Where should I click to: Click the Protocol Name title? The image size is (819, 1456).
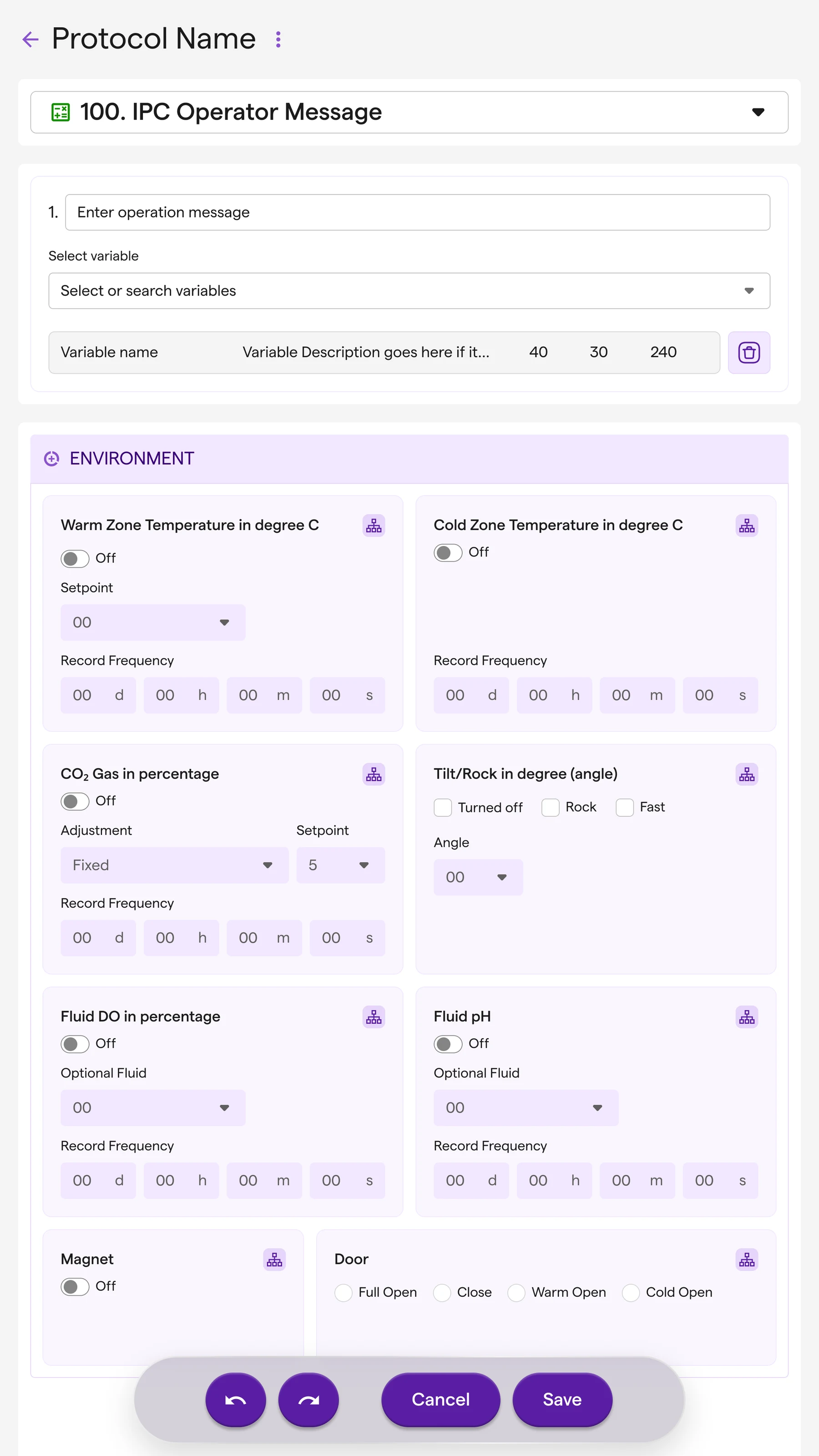[x=154, y=38]
